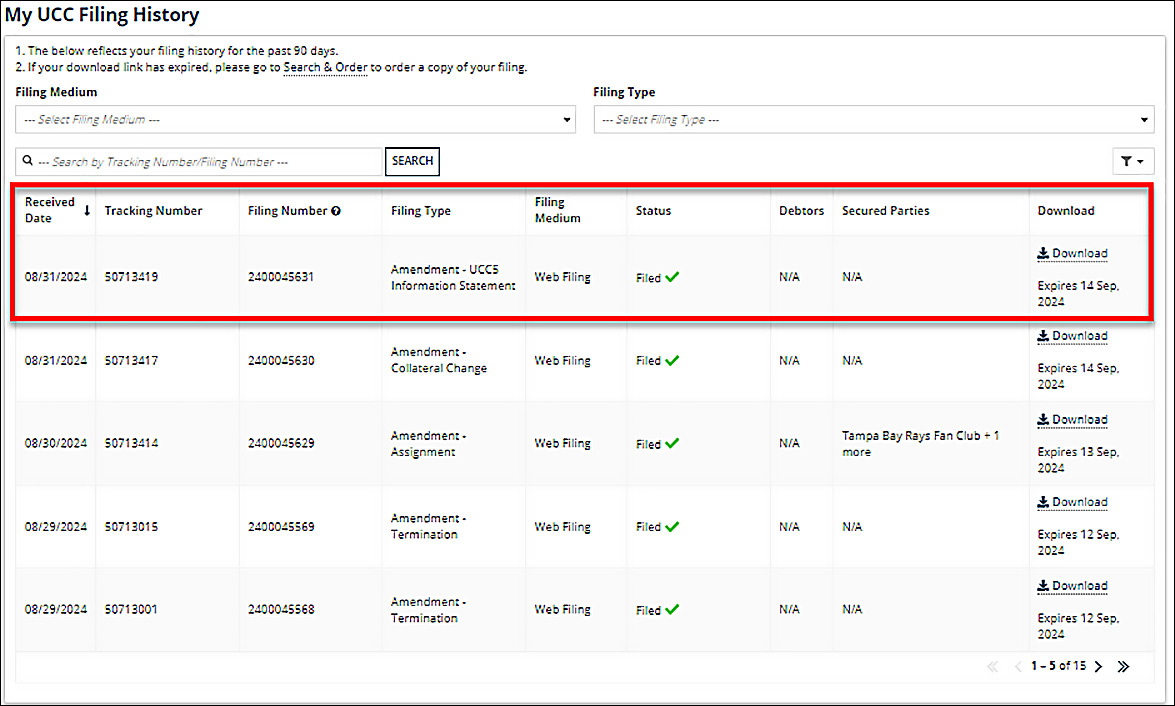Click the Received Date sort arrow
Image resolution: width=1175 pixels, height=706 pixels.
tap(87, 210)
